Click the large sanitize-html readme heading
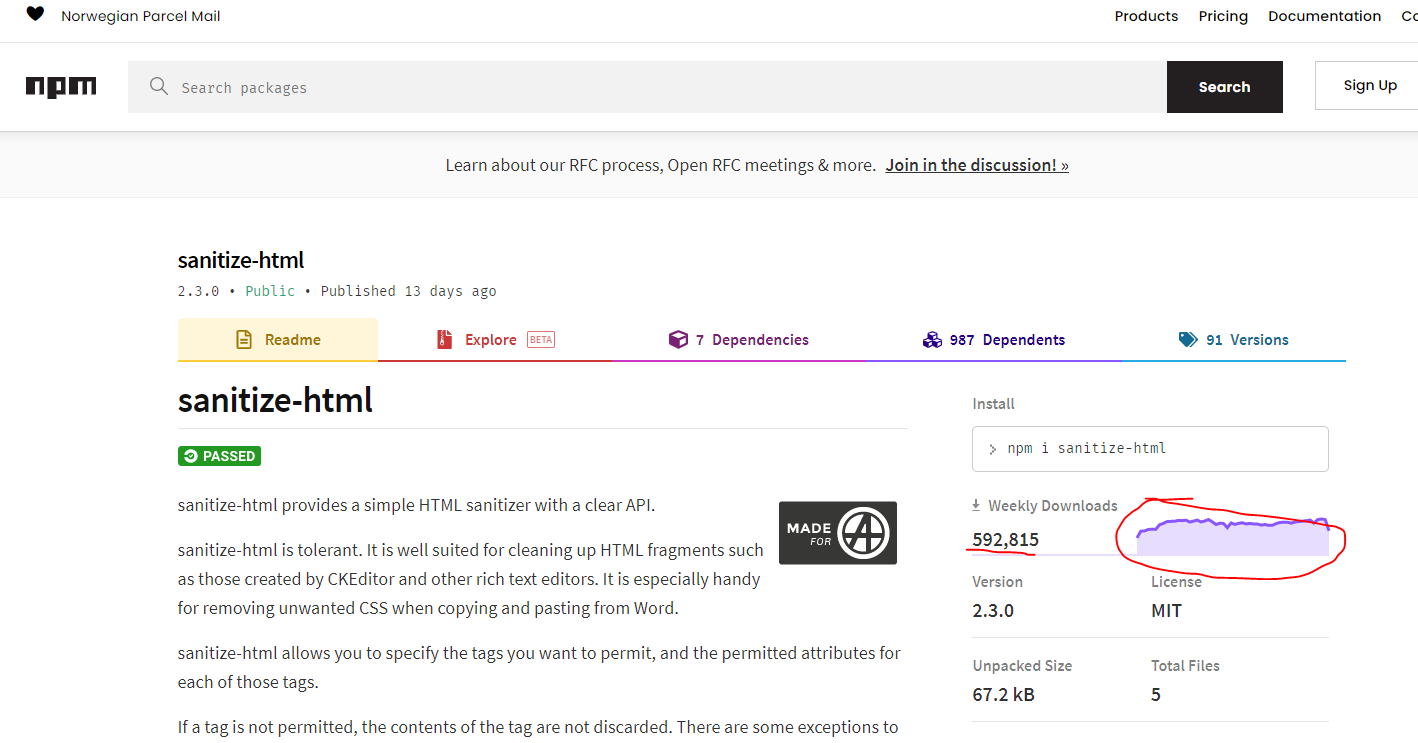The height and width of the screenshot is (743, 1418). point(275,401)
